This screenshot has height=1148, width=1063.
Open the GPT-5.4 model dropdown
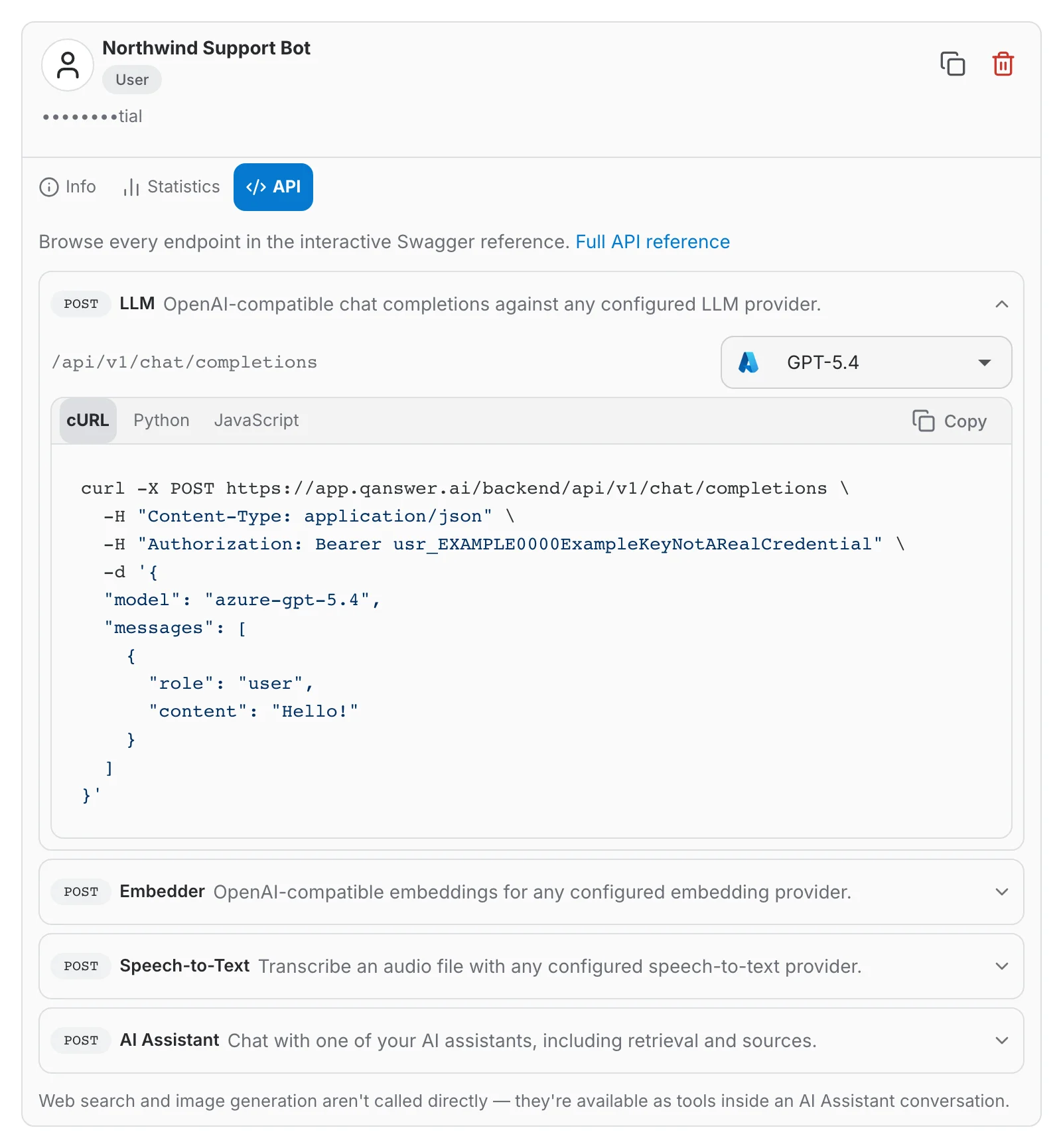(866, 362)
